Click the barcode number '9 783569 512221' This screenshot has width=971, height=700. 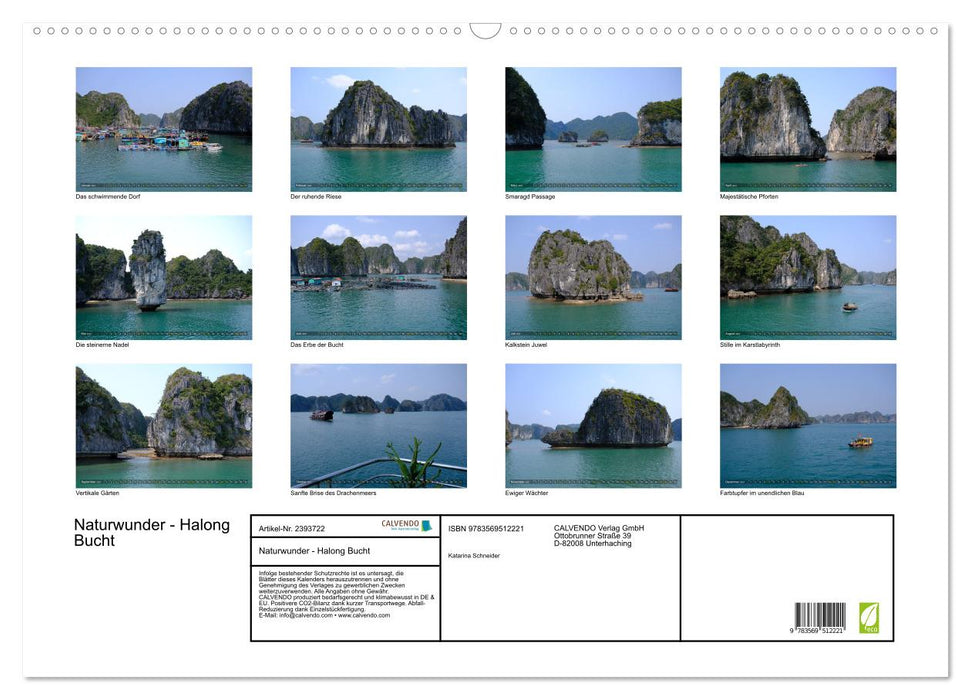coord(816,631)
